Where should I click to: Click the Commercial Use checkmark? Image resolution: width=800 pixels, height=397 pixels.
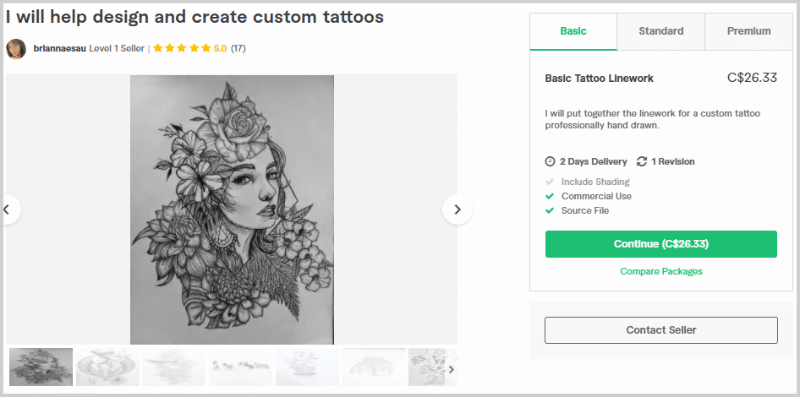[x=549, y=196]
